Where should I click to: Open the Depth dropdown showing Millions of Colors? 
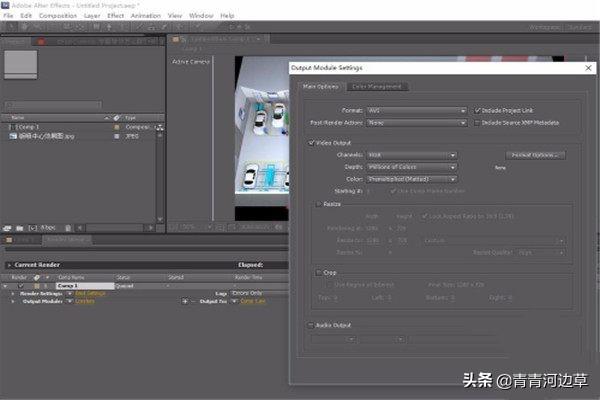coord(411,167)
